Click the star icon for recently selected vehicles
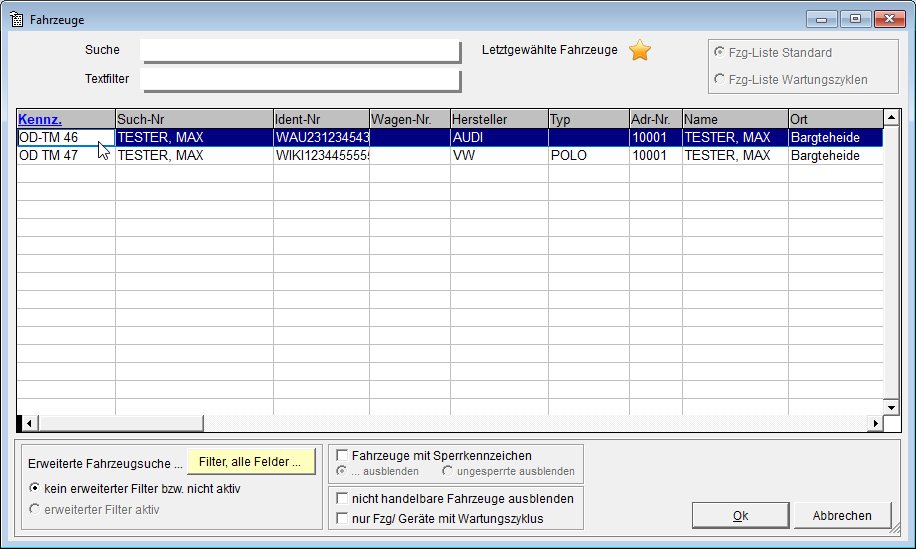Image resolution: width=916 pixels, height=549 pixels. coord(640,50)
